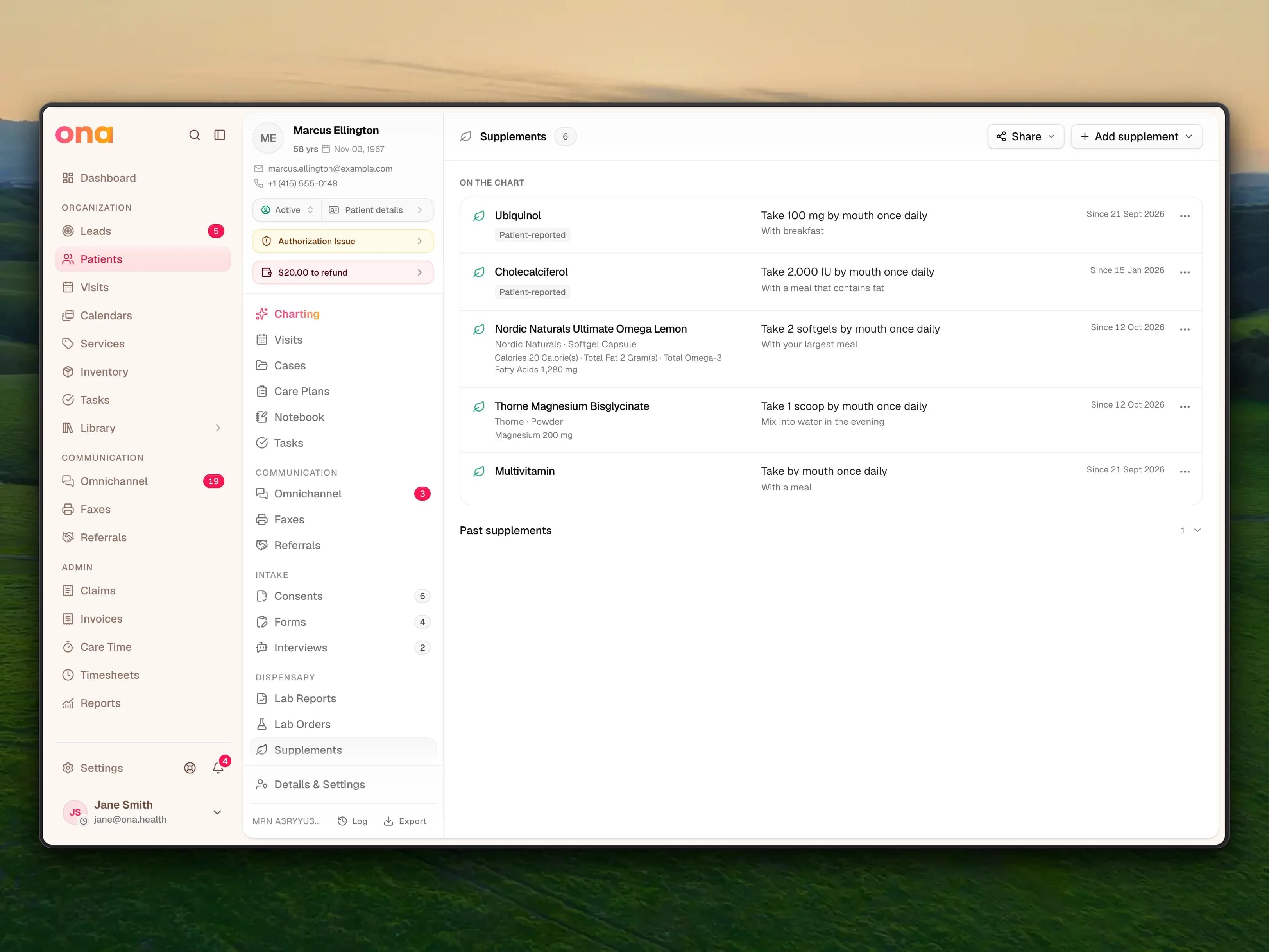The height and width of the screenshot is (952, 1269).
Task: Open the Share dropdown
Action: [x=1025, y=136]
